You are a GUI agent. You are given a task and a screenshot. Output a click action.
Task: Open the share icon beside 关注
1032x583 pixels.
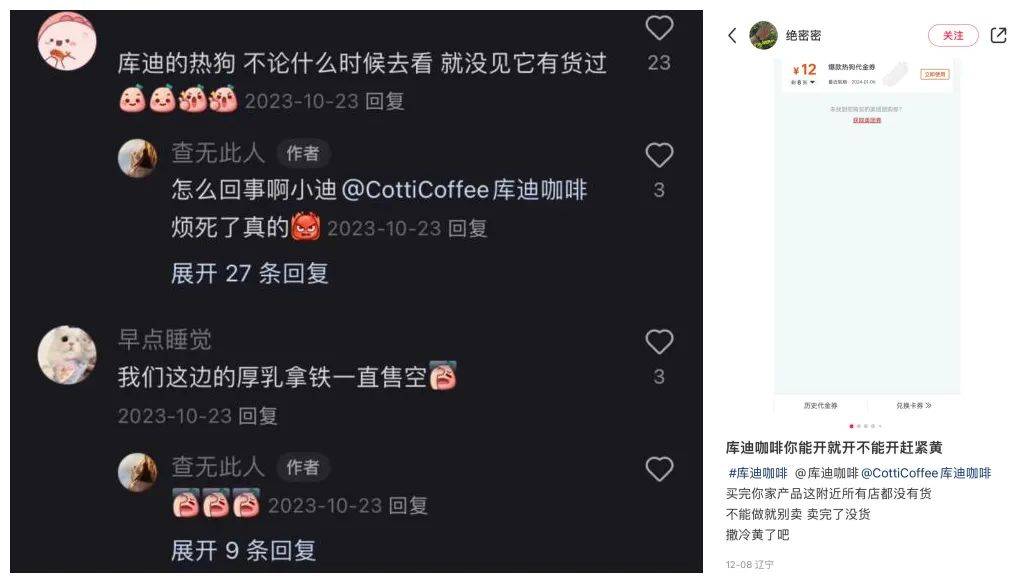[998, 36]
